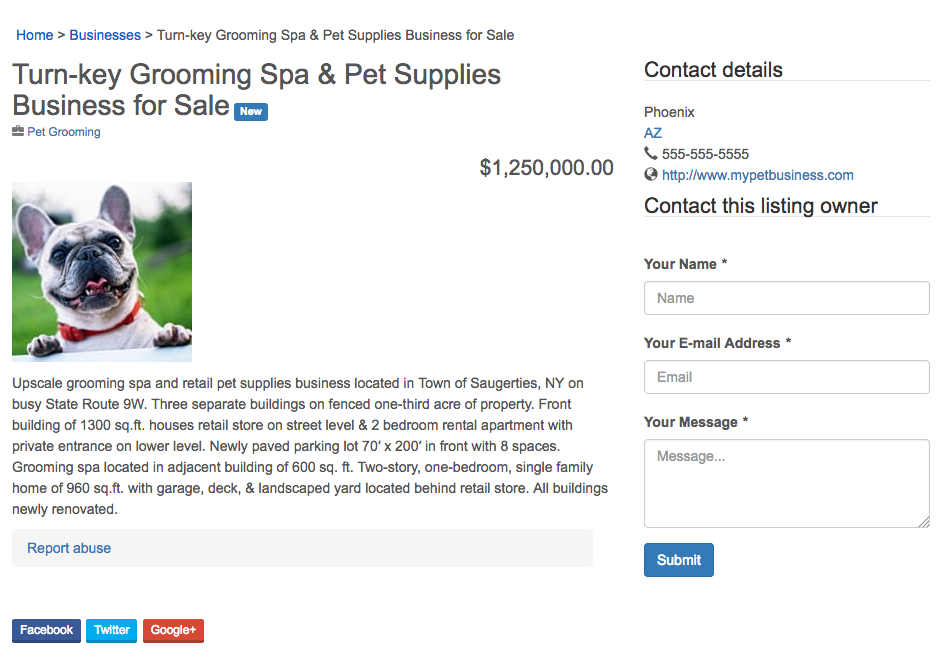The height and width of the screenshot is (659, 941).
Task: Share the listing on Google+
Action: (172, 630)
